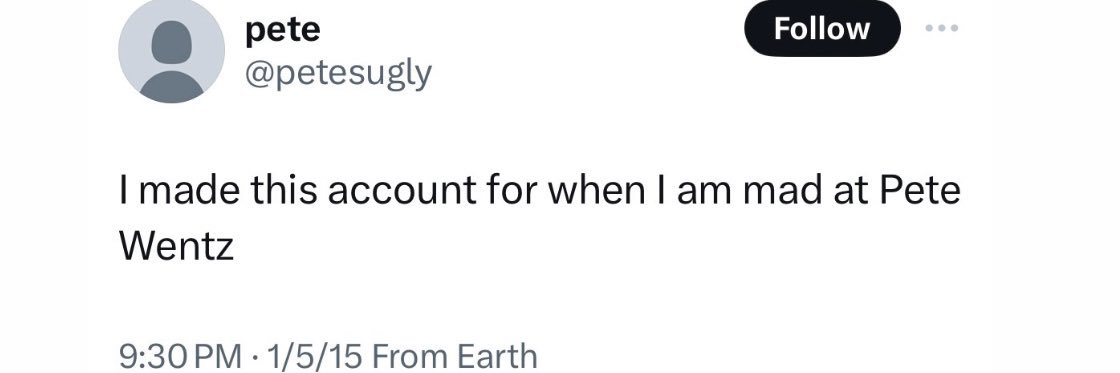This screenshot has height=373, width=1120.
Task: Tap the silhouette head in the profile picture
Action: click(x=171, y=41)
